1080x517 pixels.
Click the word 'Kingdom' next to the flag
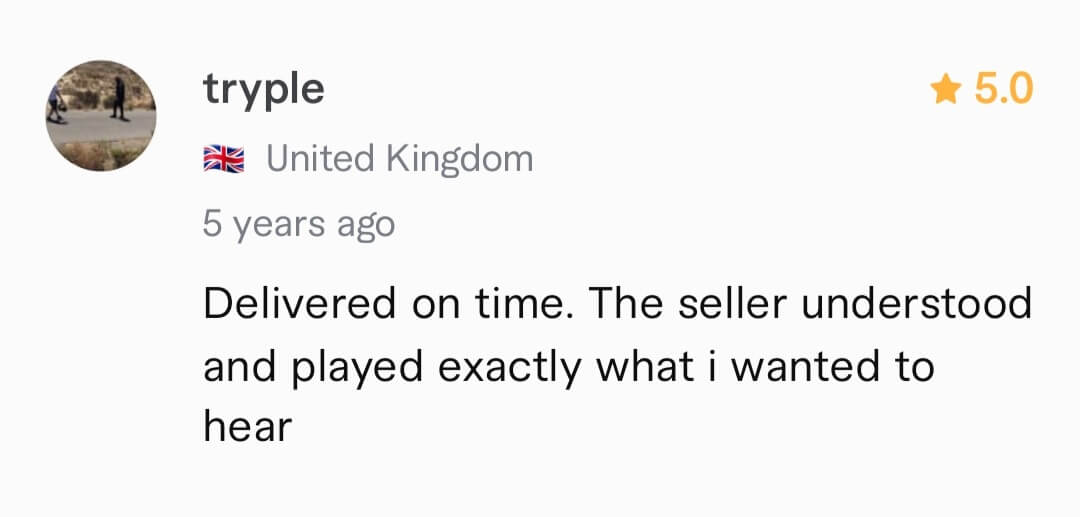click(459, 159)
